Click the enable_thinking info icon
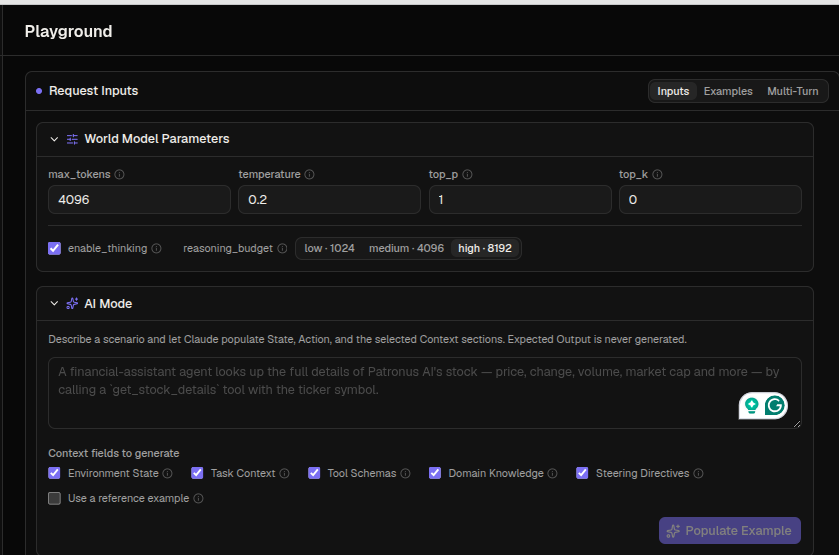 [156, 248]
